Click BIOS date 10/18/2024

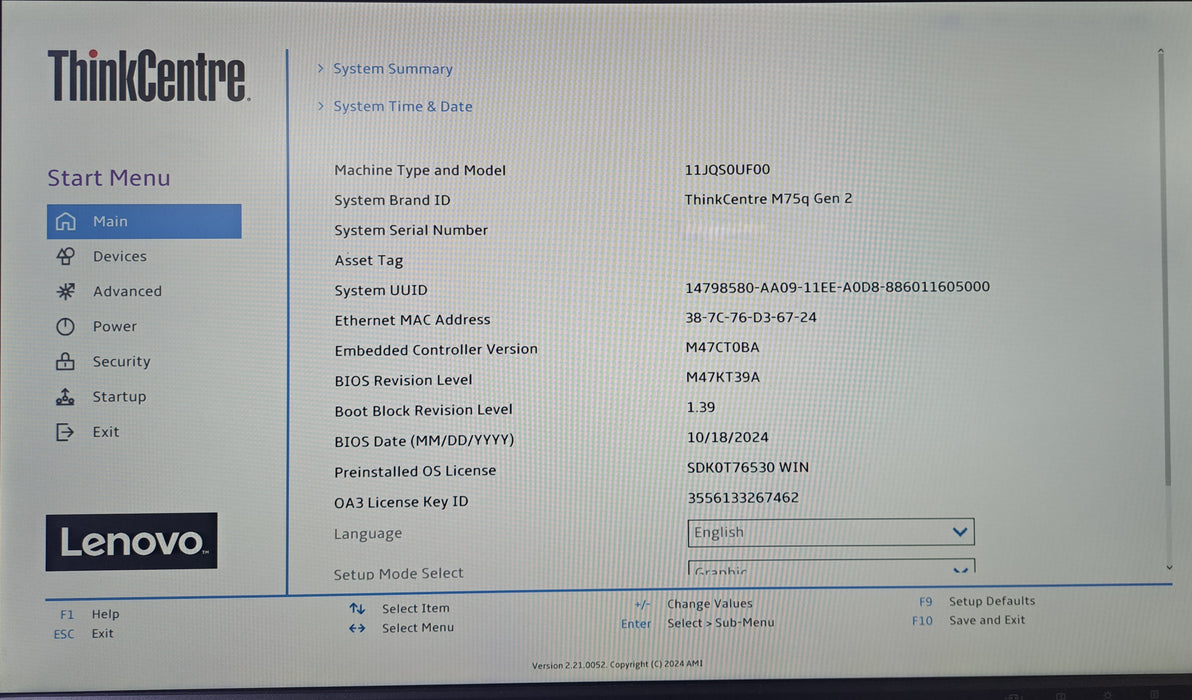click(x=728, y=437)
